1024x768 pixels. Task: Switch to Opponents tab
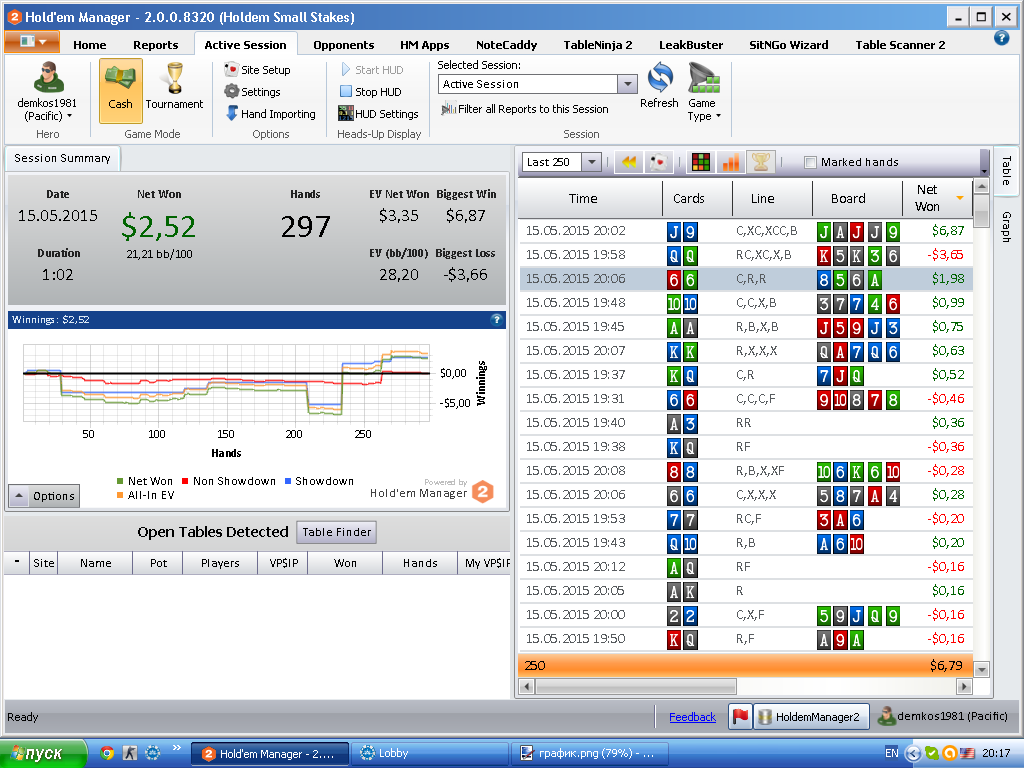tap(344, 44)
